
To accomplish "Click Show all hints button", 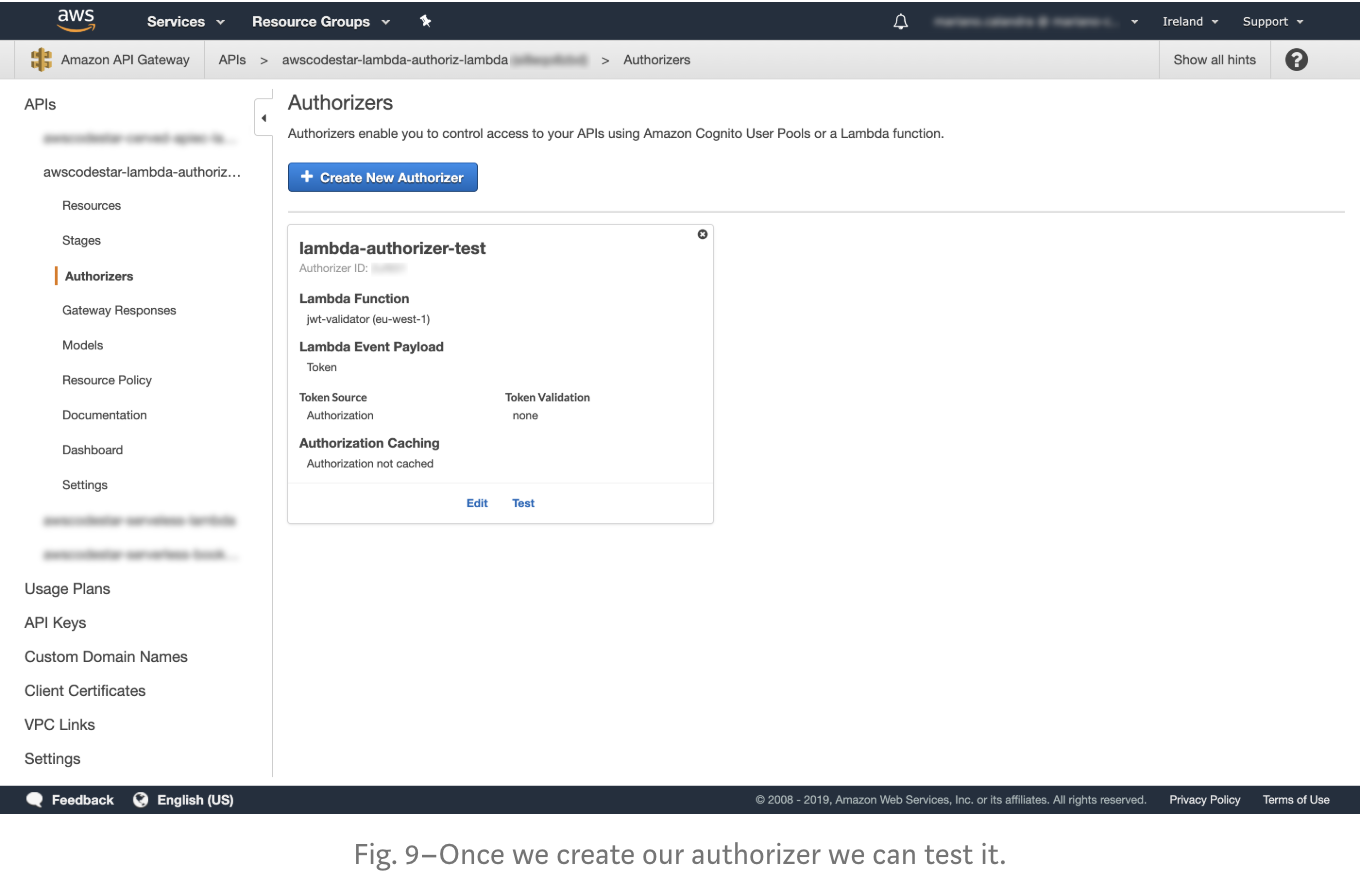I will (1214, 60).
